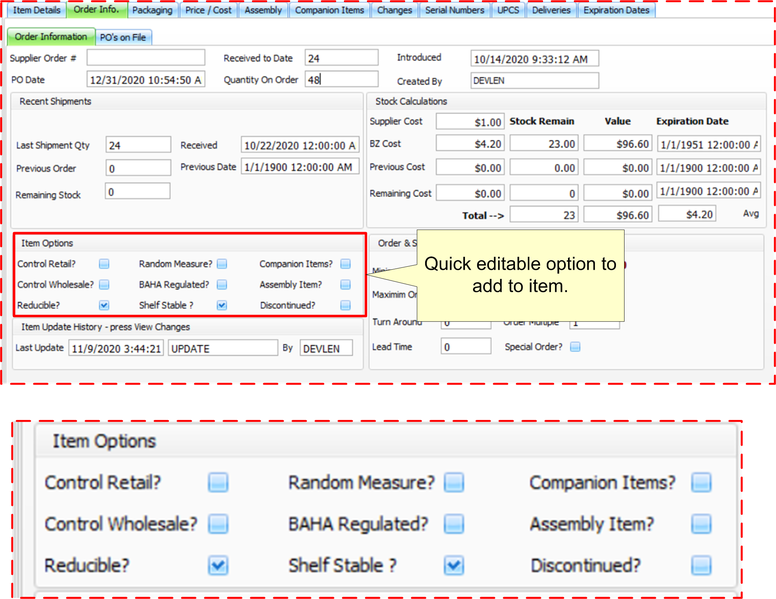Open the Companion Items tab
The image size is (776, 599).
point(330,10)
